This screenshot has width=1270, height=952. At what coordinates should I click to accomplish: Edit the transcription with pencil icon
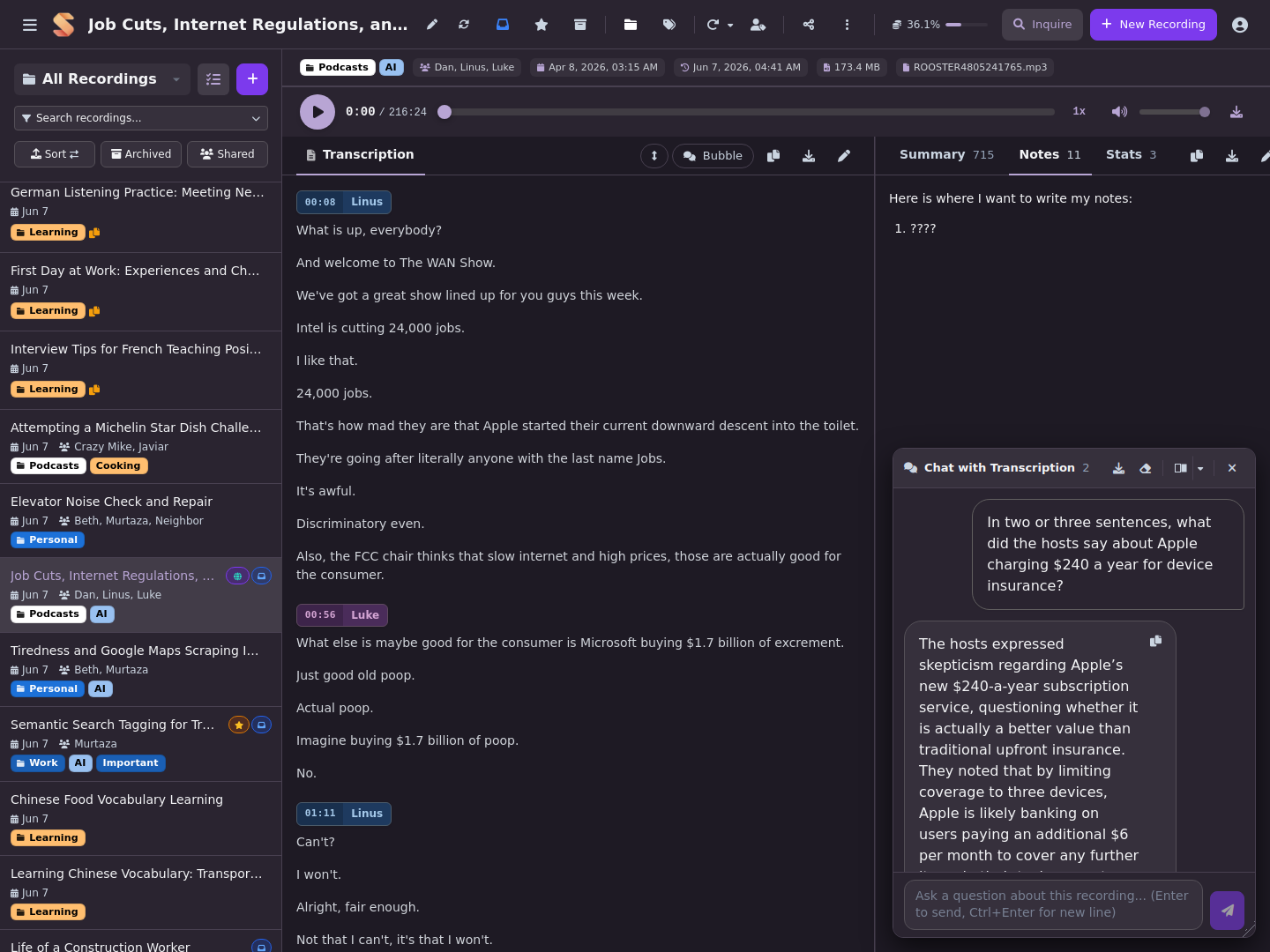click(x=844, y=156)
